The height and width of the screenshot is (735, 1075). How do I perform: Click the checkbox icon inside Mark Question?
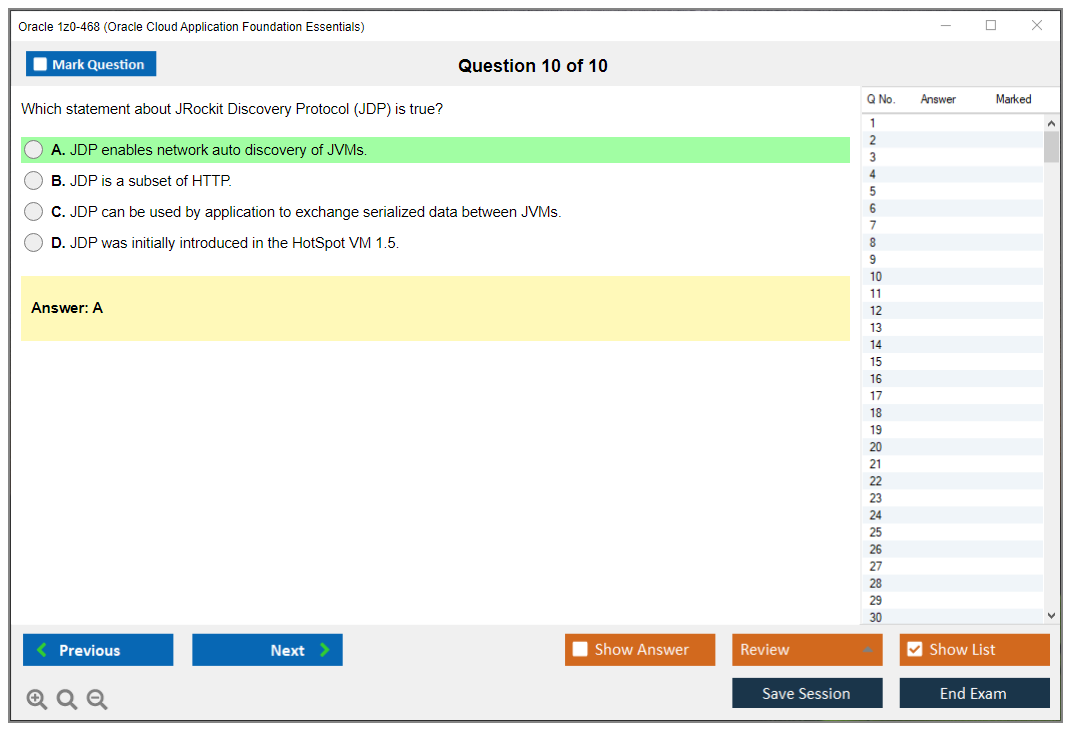tap(40, 63)
